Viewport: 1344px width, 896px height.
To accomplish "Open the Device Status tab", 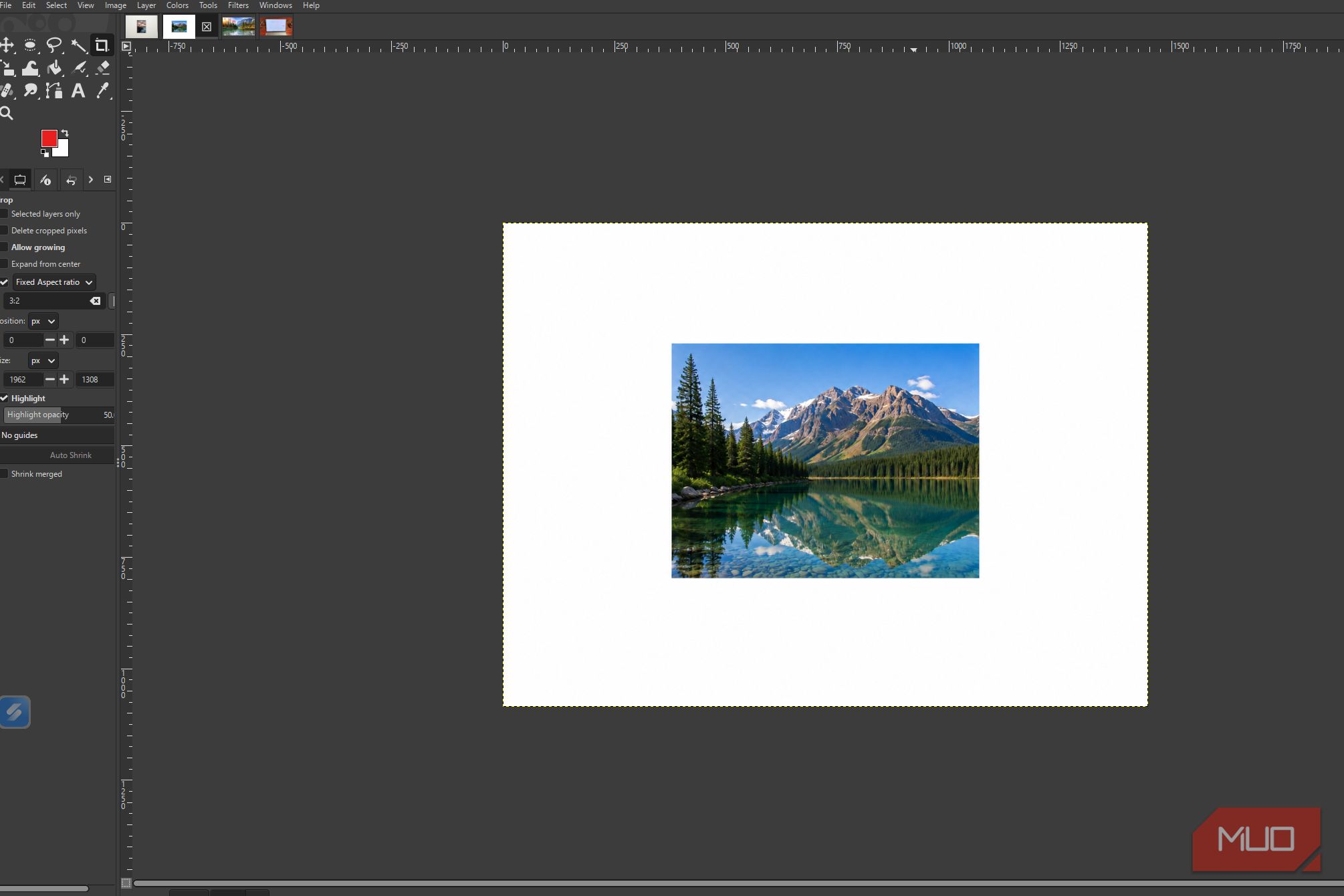I will [x=45, y=180].
